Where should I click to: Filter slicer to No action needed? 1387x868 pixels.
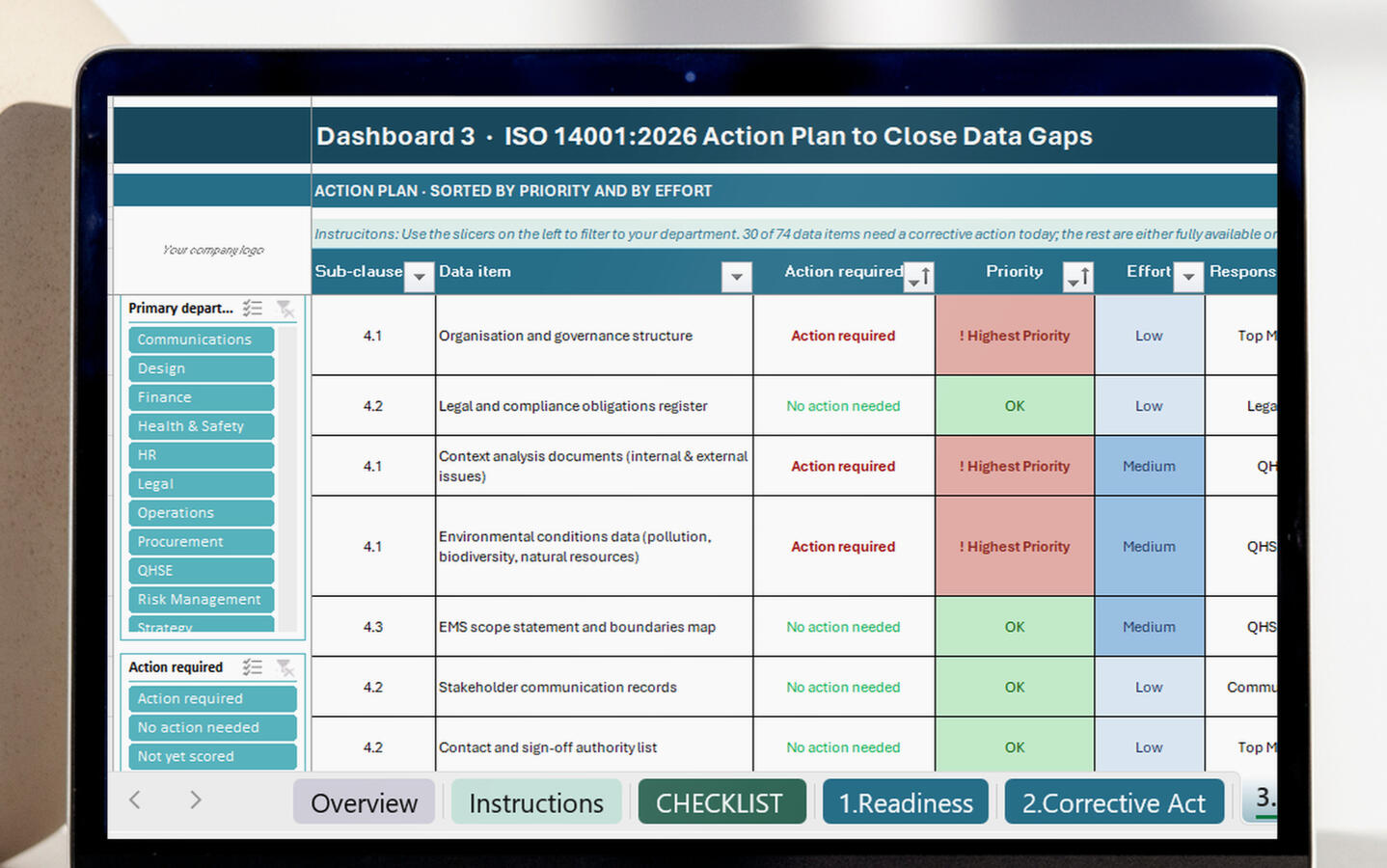(212, 727)
